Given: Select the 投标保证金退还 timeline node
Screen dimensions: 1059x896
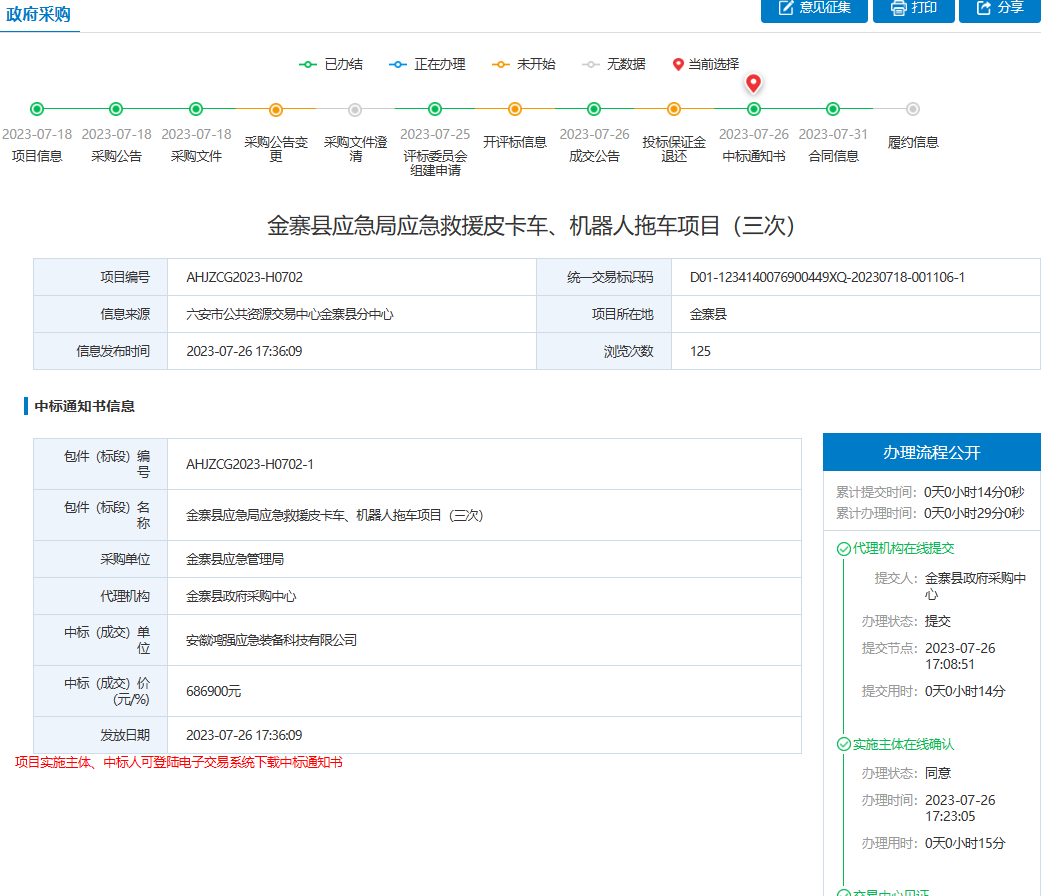Looking at the screenshot, I should [x=673, y=109].
